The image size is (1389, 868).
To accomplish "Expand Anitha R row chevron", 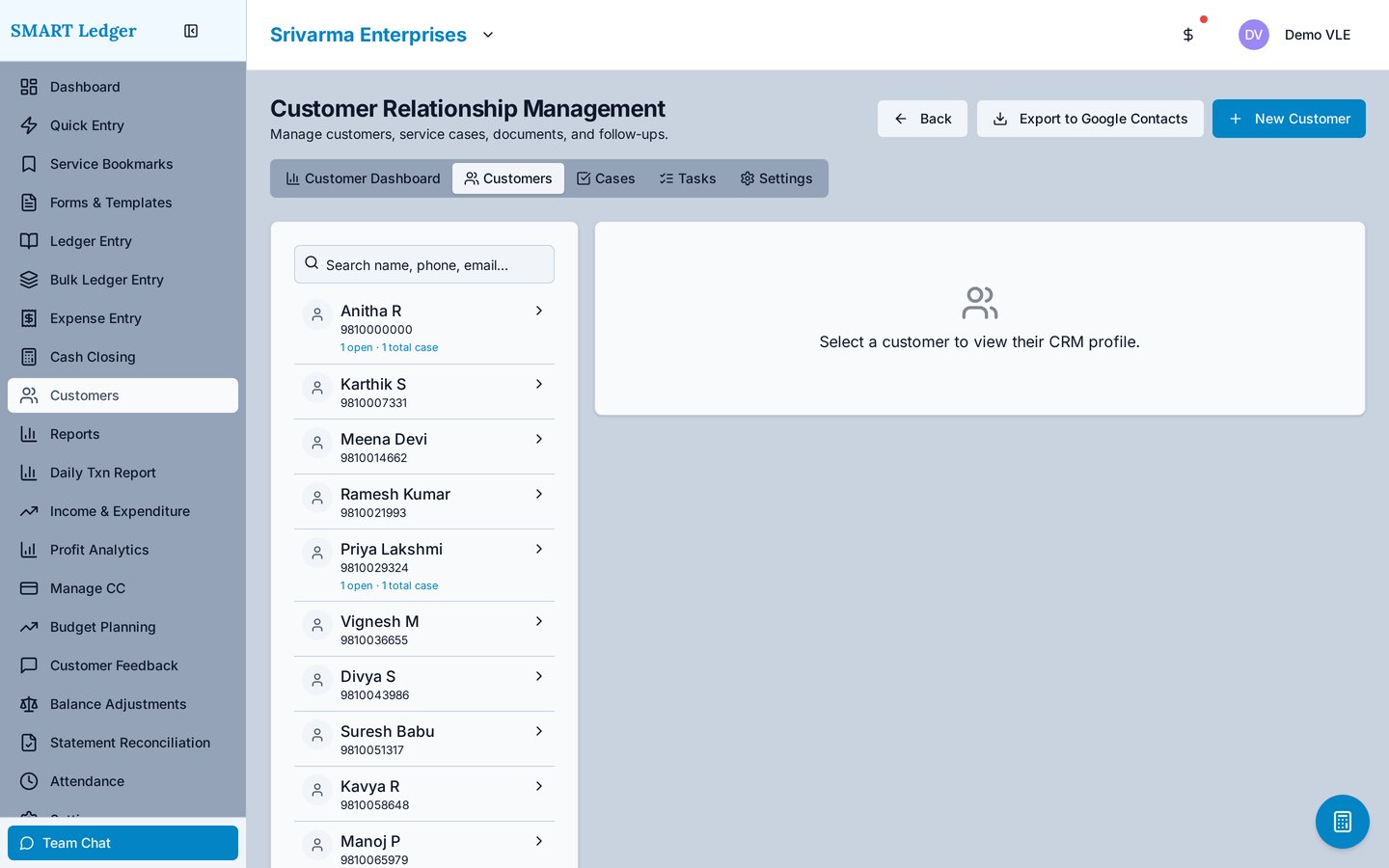I will [x=539, y=311].
